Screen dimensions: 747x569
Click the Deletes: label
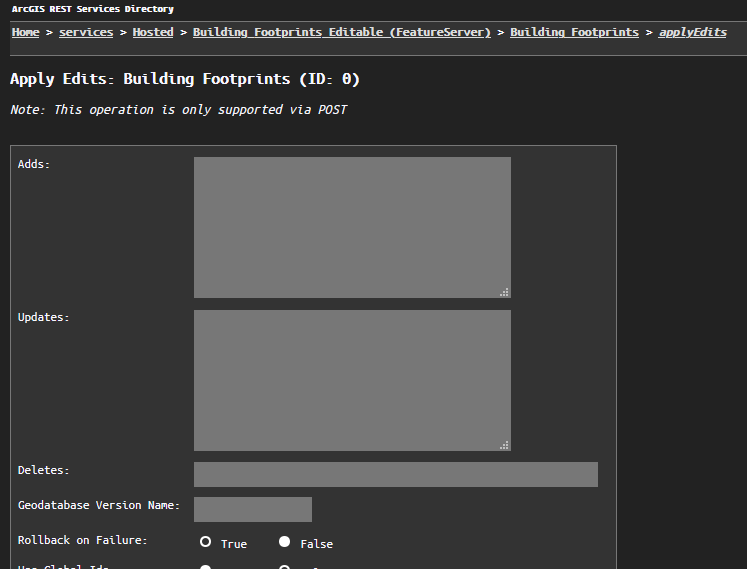44,470
